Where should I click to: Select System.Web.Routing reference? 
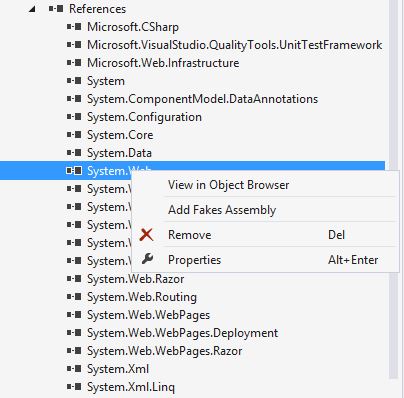[142, 297]
